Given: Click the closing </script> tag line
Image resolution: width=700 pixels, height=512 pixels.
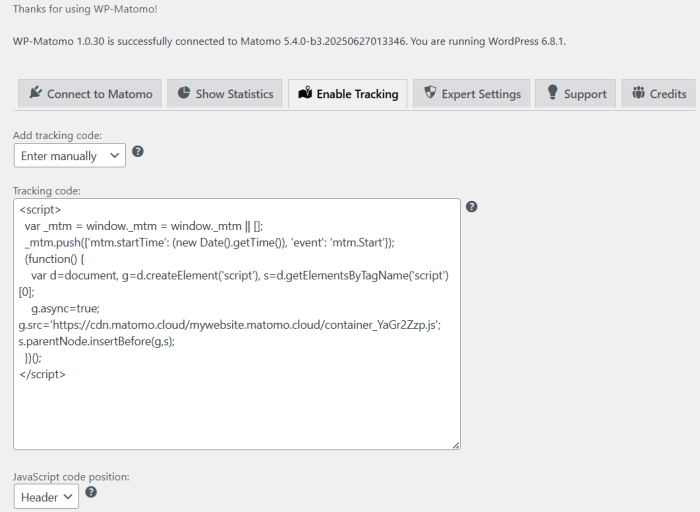Looking at the screenshot, I should 42,374.
